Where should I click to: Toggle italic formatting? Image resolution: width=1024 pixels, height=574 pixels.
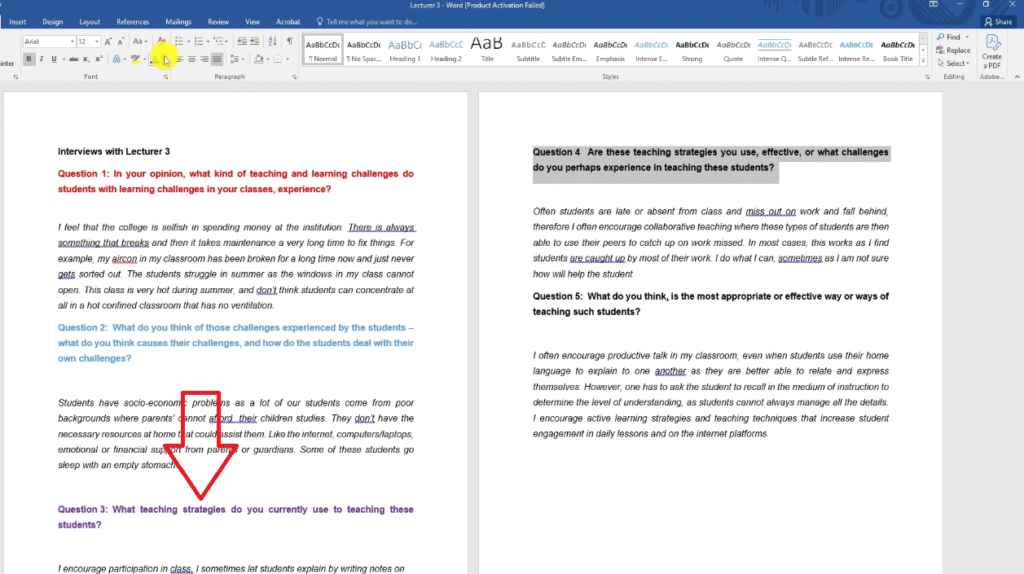[x=42, y=59]
